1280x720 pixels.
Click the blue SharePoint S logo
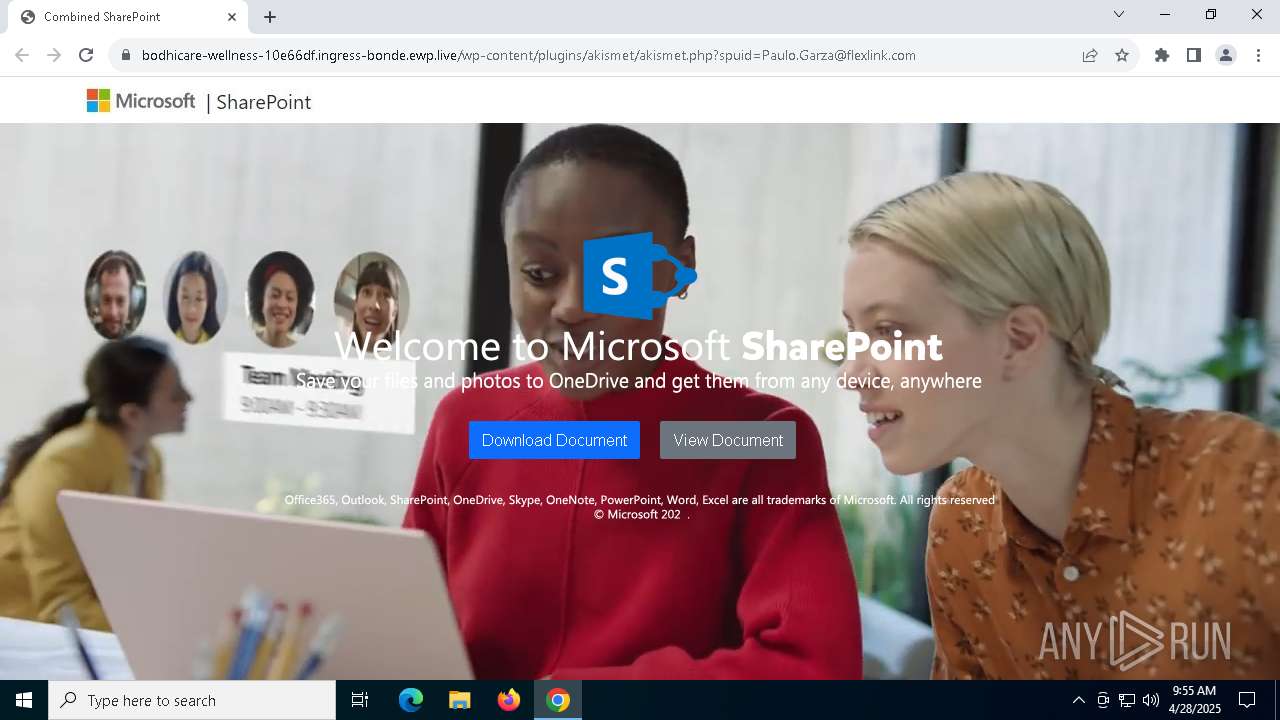(x=640, y=275)
